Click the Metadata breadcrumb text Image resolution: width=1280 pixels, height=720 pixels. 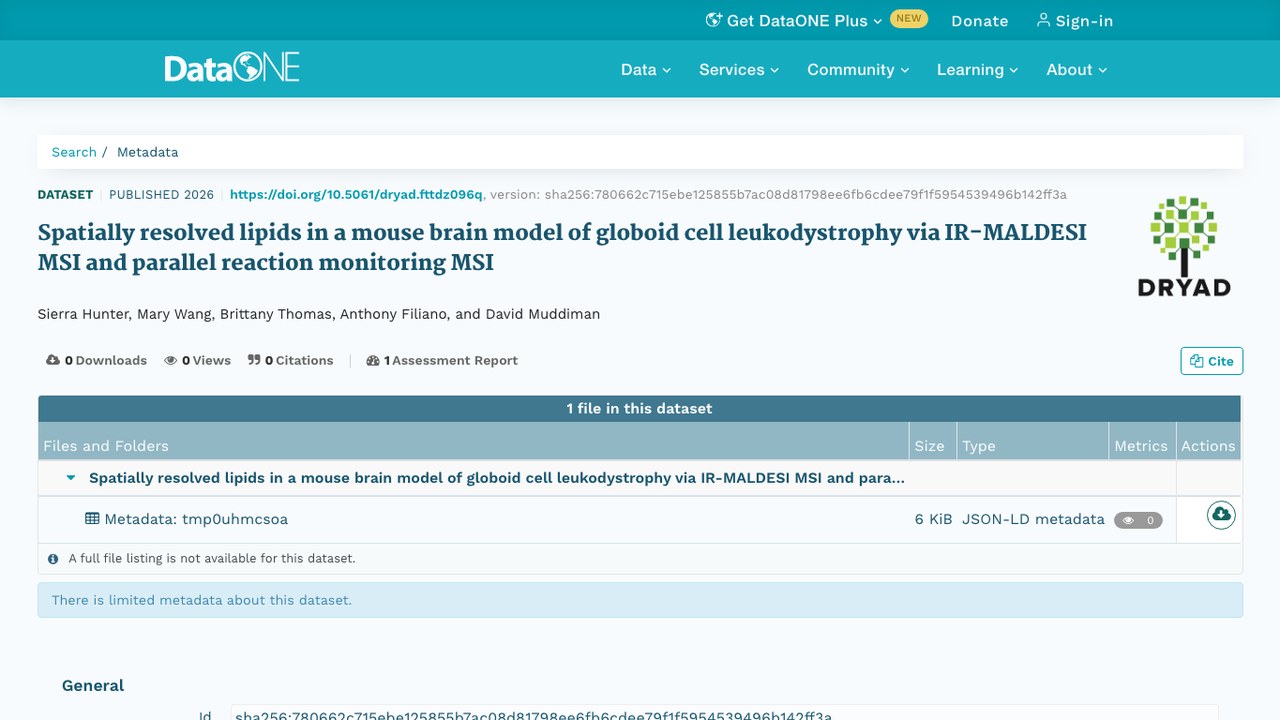click(147, 152)
